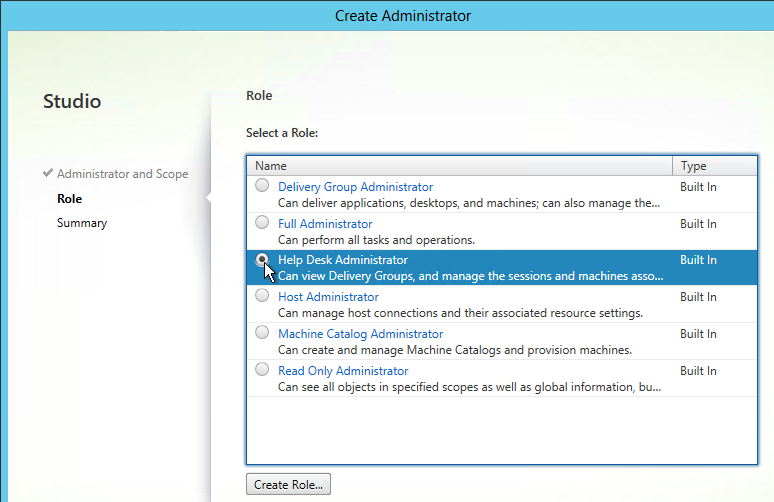This screenshot has height=502, width=774.
Task: Click checkmark icon beside Administrator and Scope
Action: [48, 173]
